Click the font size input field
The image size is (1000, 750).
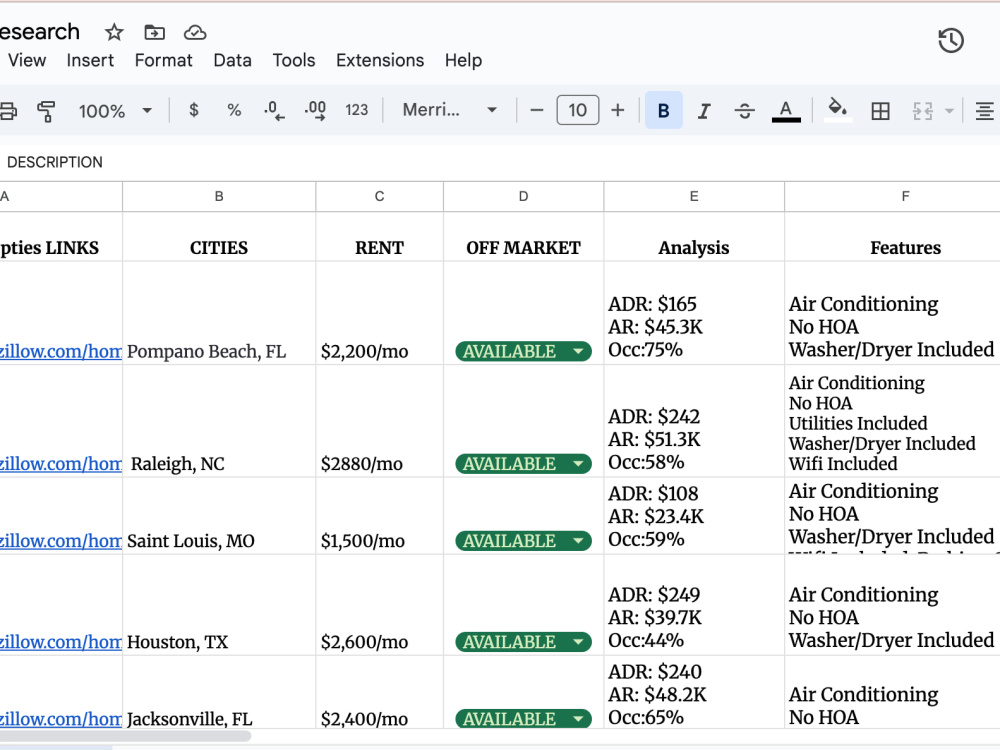pyautogui.click(x=578, y=110)
